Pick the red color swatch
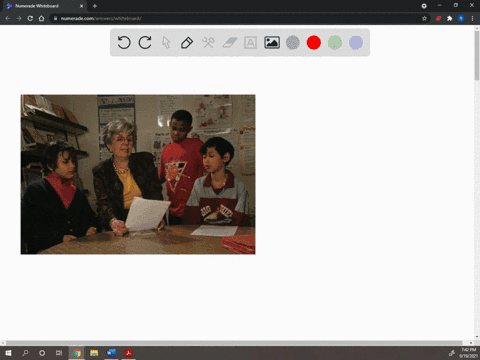Image resolution: width=480 pixels, height=360 pixels. click(x=314, y=43)
